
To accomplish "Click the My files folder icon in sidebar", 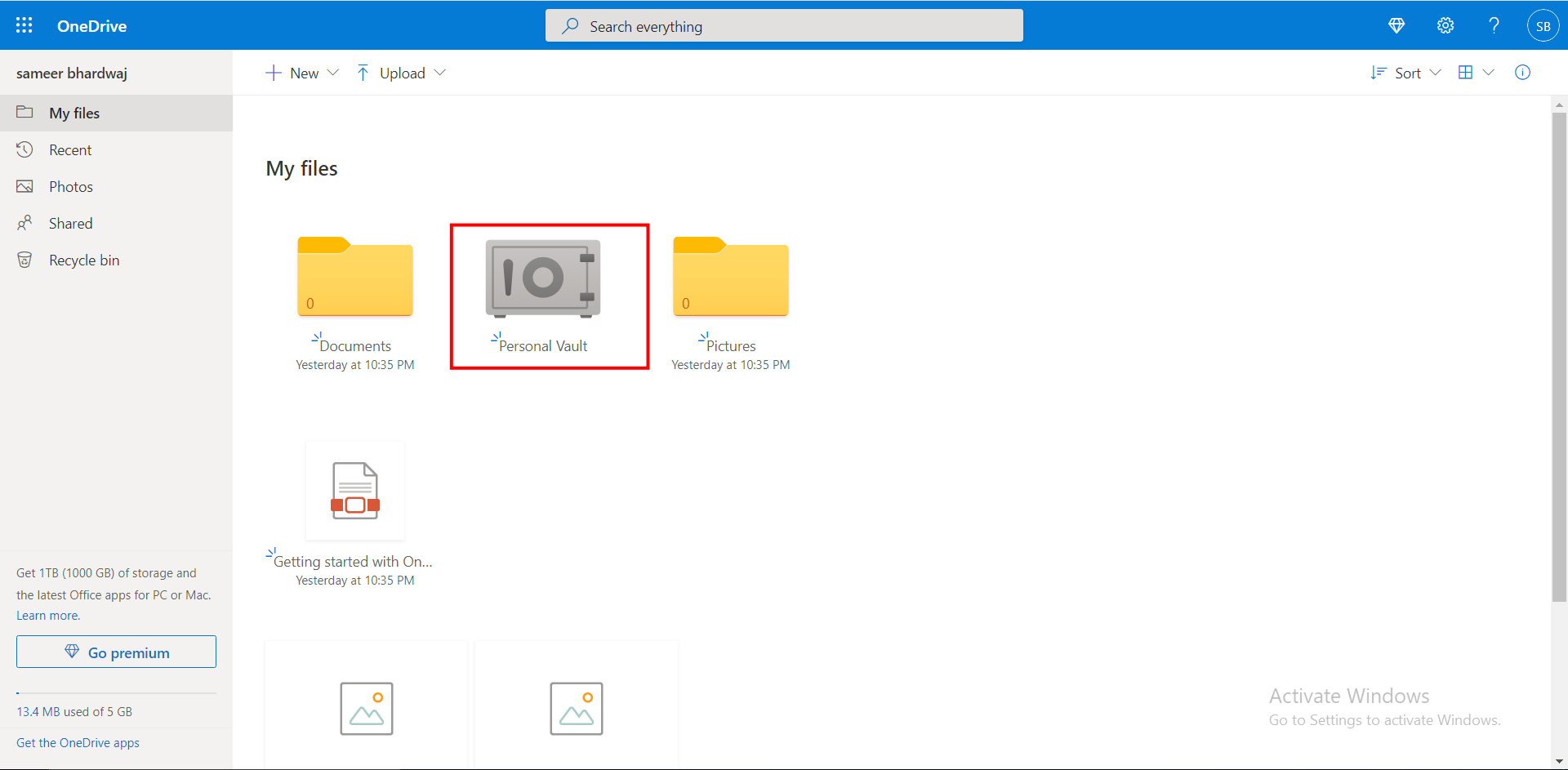I will pyautogui.click(x=25, y=113).
